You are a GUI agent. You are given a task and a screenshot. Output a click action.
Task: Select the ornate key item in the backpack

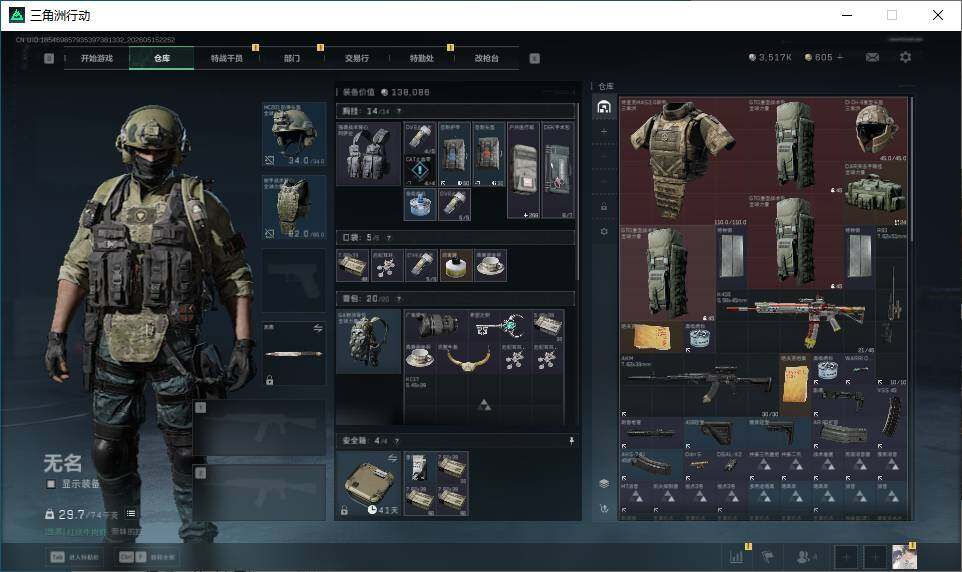click(x=499, y=326)
